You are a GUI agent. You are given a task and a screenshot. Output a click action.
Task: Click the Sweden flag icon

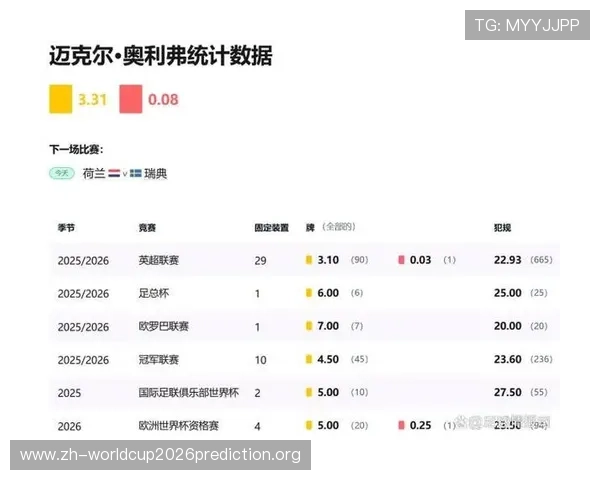click(135, 173)
